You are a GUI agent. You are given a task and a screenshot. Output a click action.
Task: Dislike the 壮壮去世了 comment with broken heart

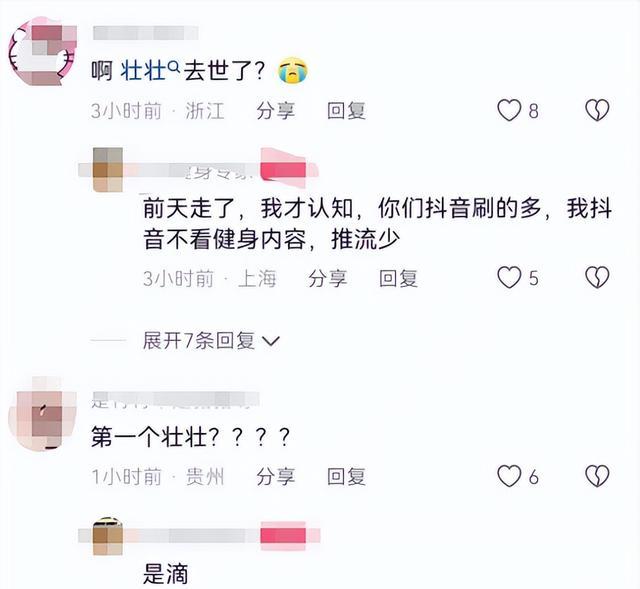coord(597,110)
